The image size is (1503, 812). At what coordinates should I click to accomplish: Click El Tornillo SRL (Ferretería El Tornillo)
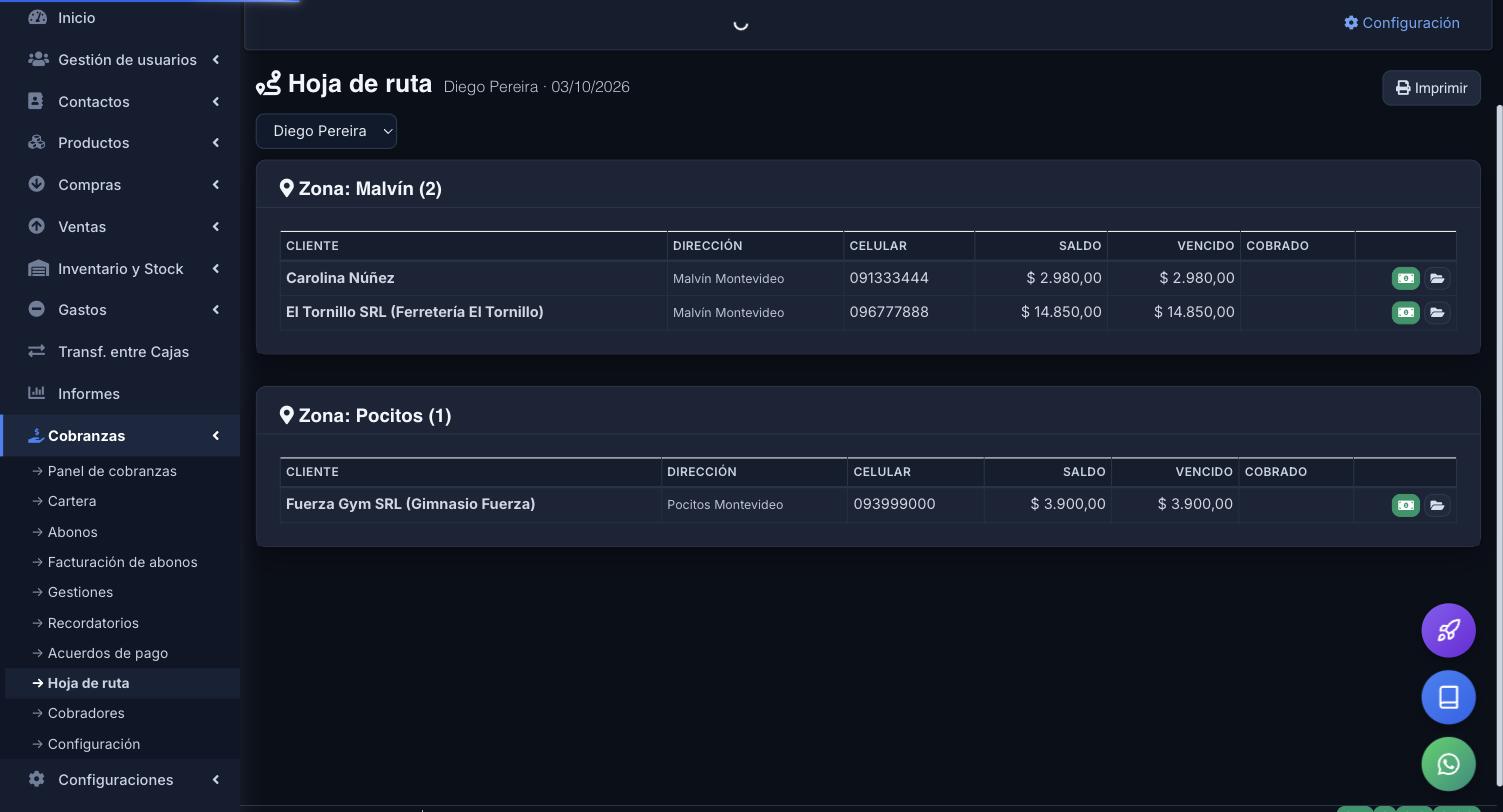415,312
